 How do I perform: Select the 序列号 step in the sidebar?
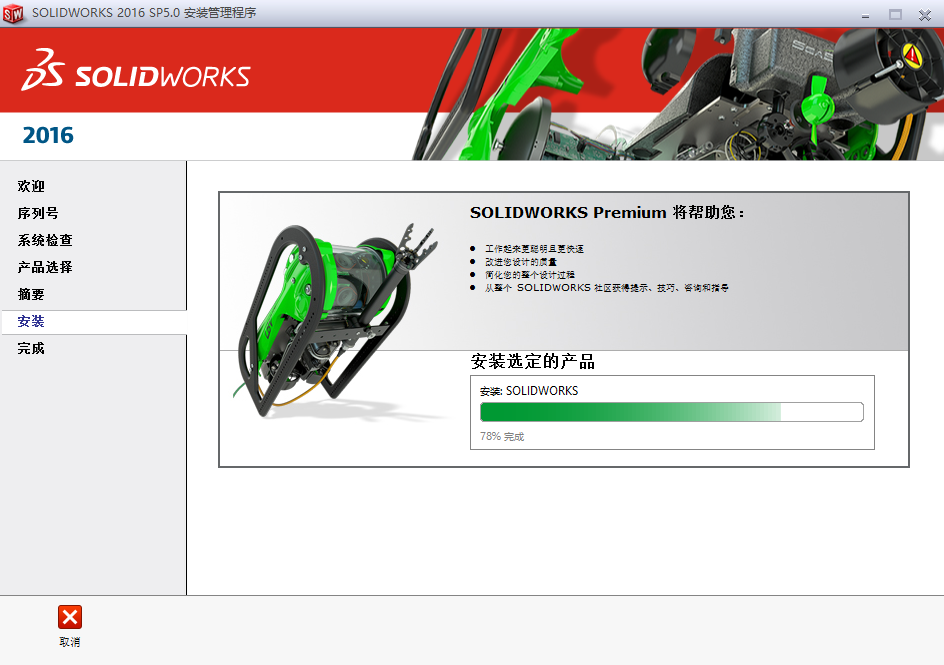(39, 213)
